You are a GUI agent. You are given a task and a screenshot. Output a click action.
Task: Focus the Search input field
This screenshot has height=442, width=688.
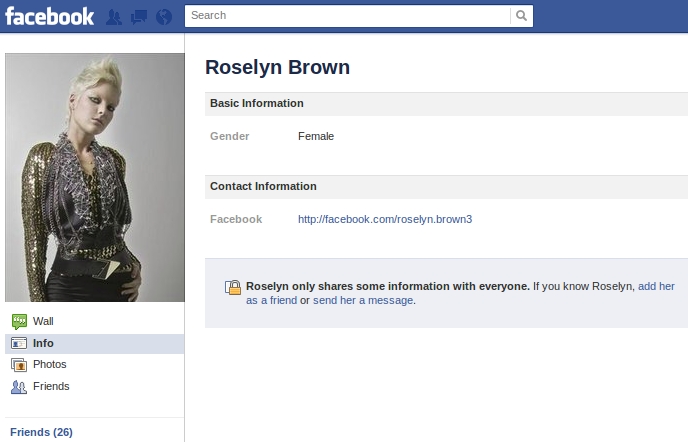348,16
